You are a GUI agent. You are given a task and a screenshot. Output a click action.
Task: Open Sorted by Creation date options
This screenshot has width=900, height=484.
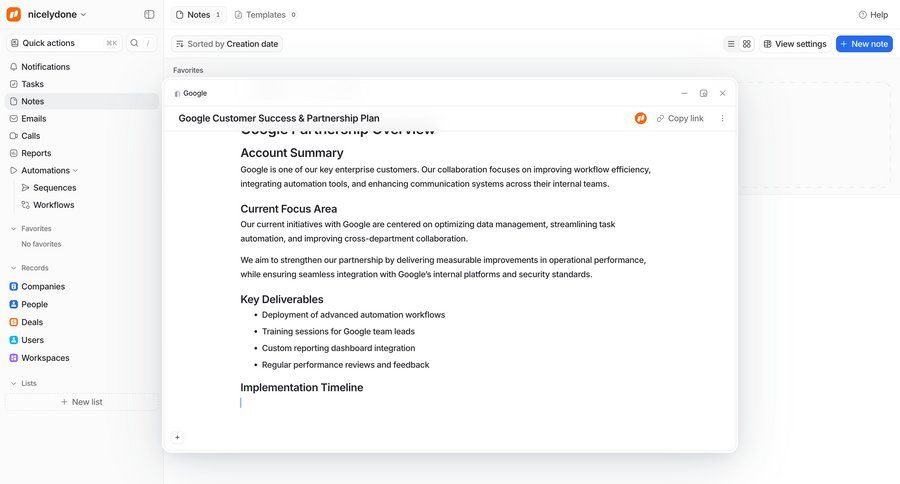227,44
